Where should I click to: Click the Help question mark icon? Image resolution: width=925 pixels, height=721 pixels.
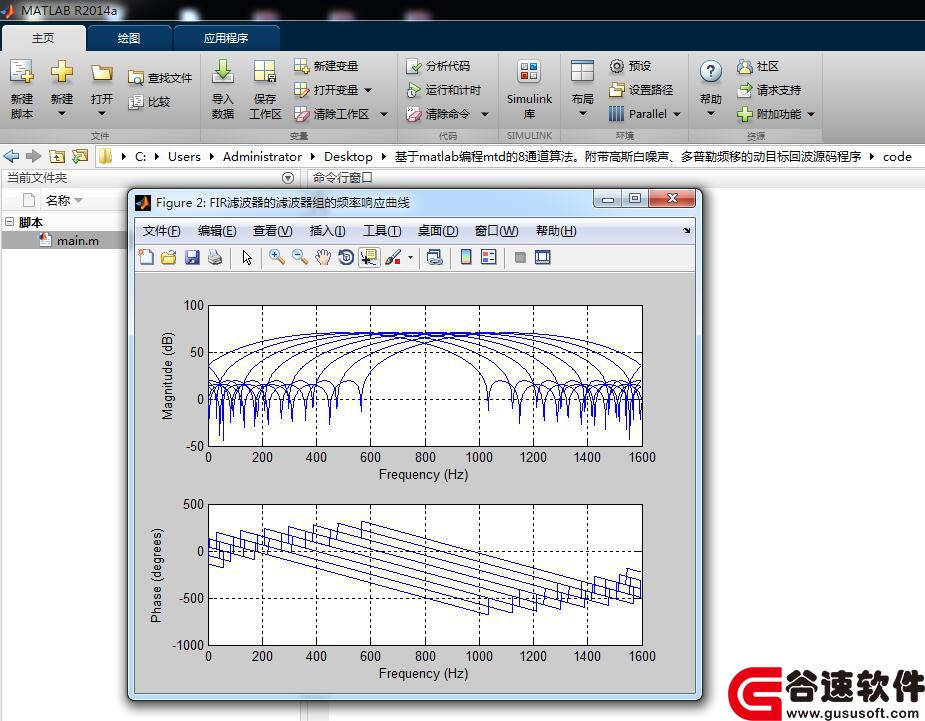coord(711,72)
